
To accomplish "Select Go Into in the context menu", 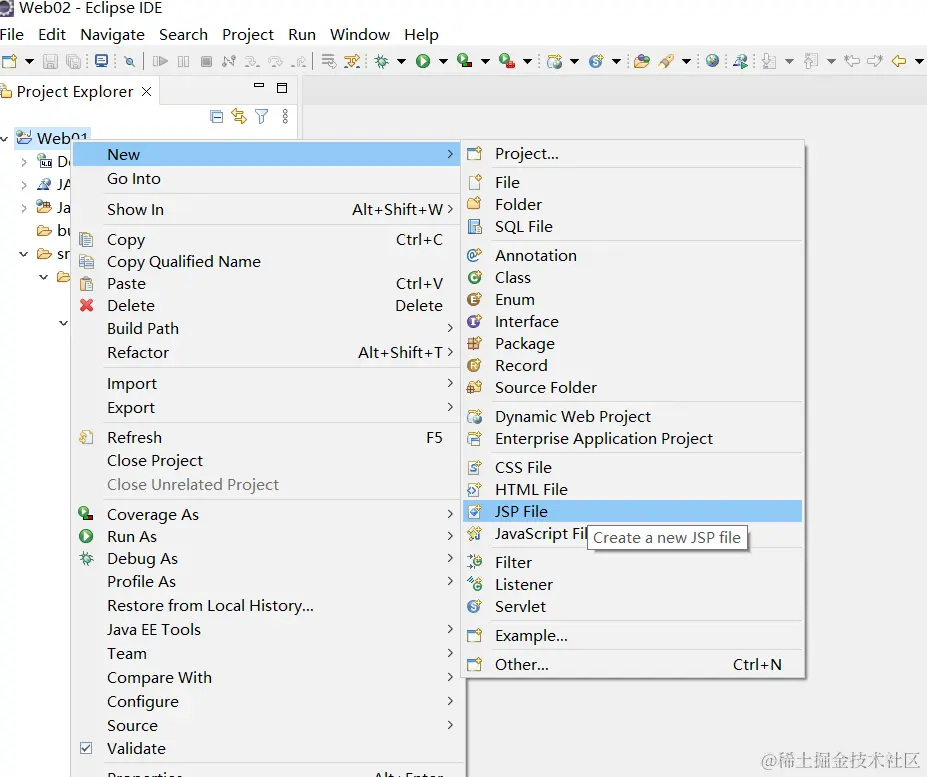I will coord(267,179).
